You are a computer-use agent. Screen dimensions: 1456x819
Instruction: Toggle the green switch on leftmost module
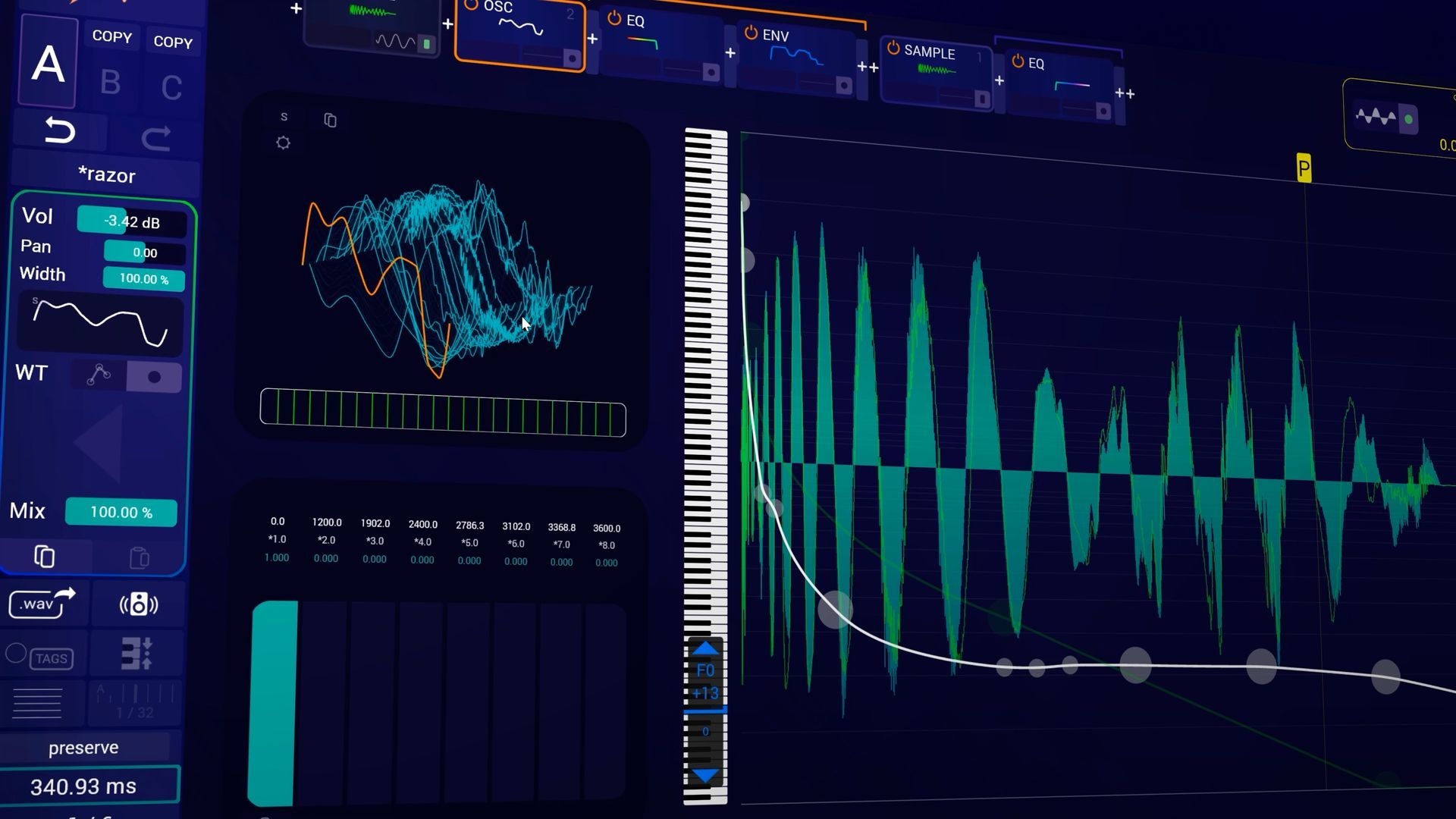tap(427, 44)
